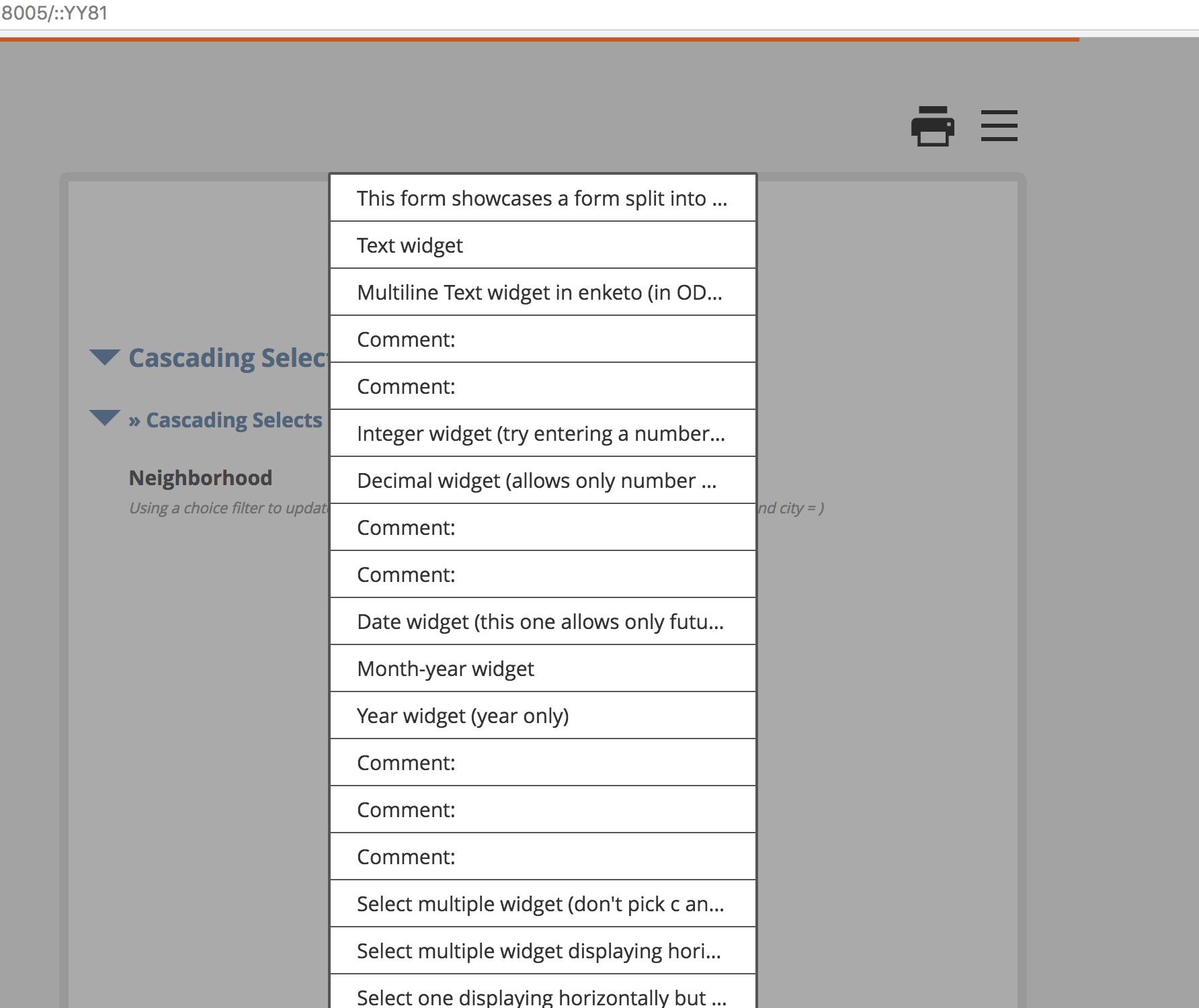Open the Date widget question

(543, 622)
